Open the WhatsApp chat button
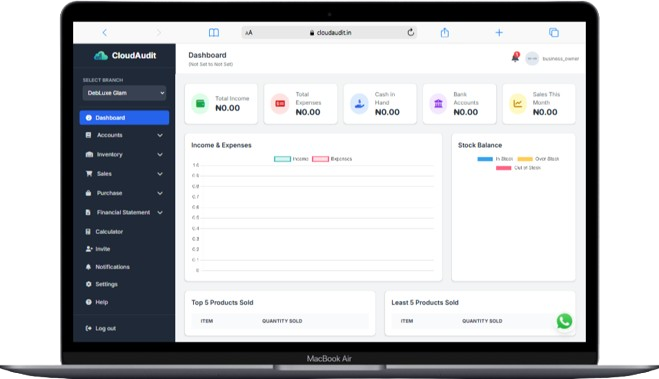This screenshot has height=379, width=659. coord(564,321)
